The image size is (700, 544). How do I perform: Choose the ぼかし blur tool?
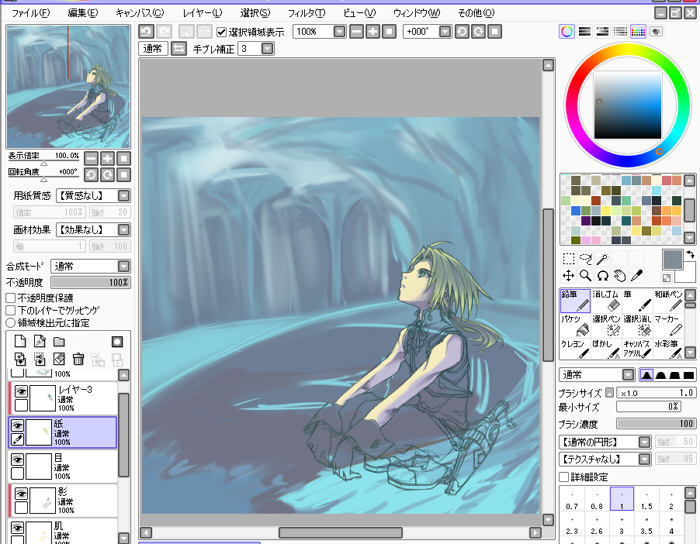point(606,349)
